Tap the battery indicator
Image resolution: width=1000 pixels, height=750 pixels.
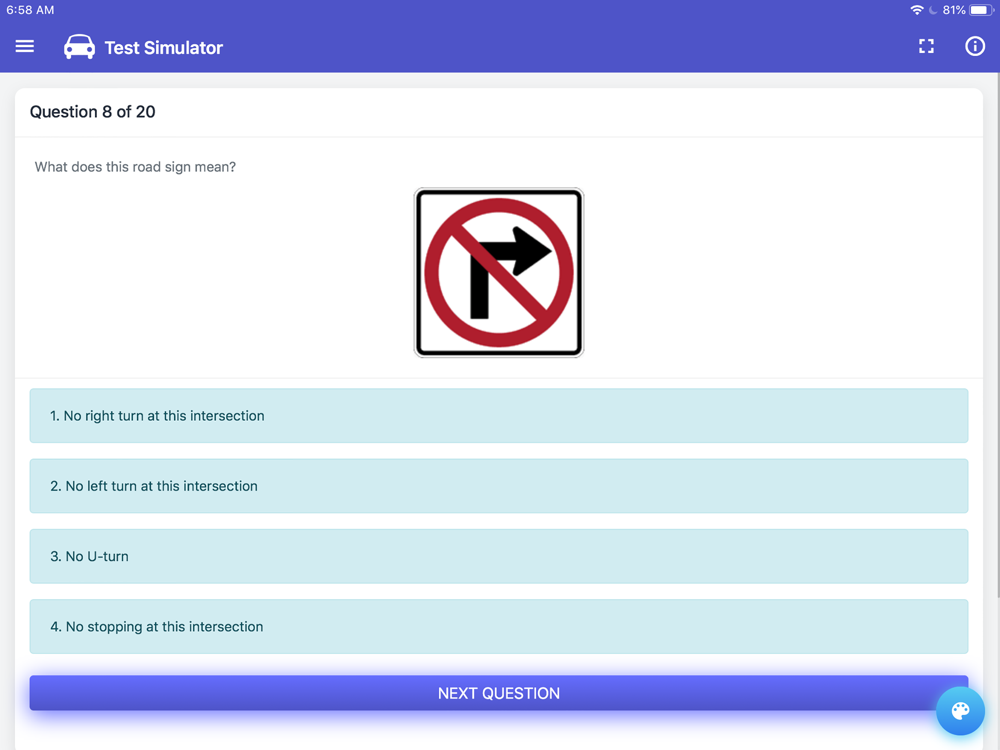click(982, 10)
